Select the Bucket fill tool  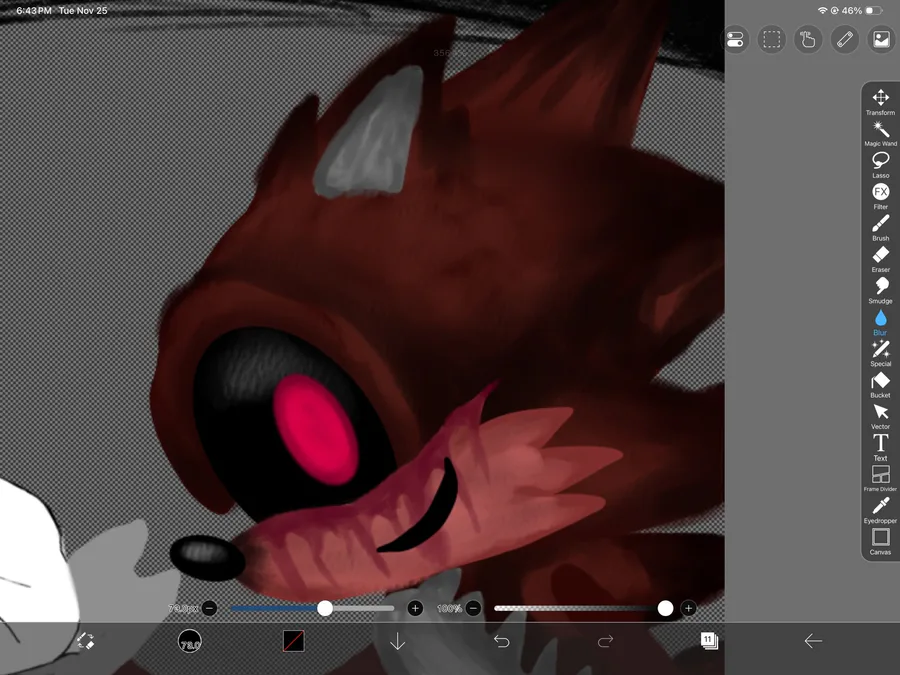pyautogui.click(x=880, y=385)
